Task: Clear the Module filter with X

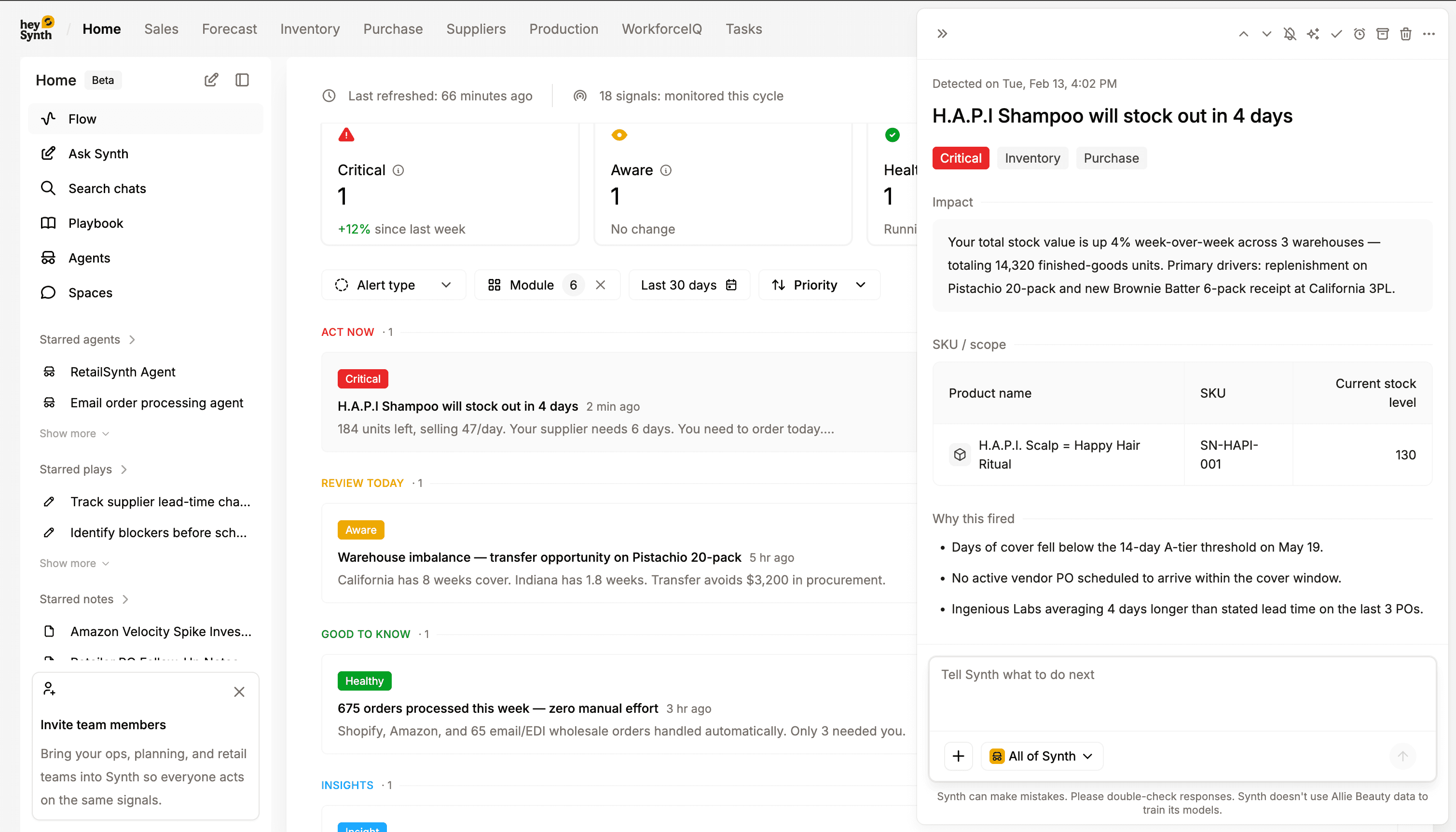Action: (600, 285)
